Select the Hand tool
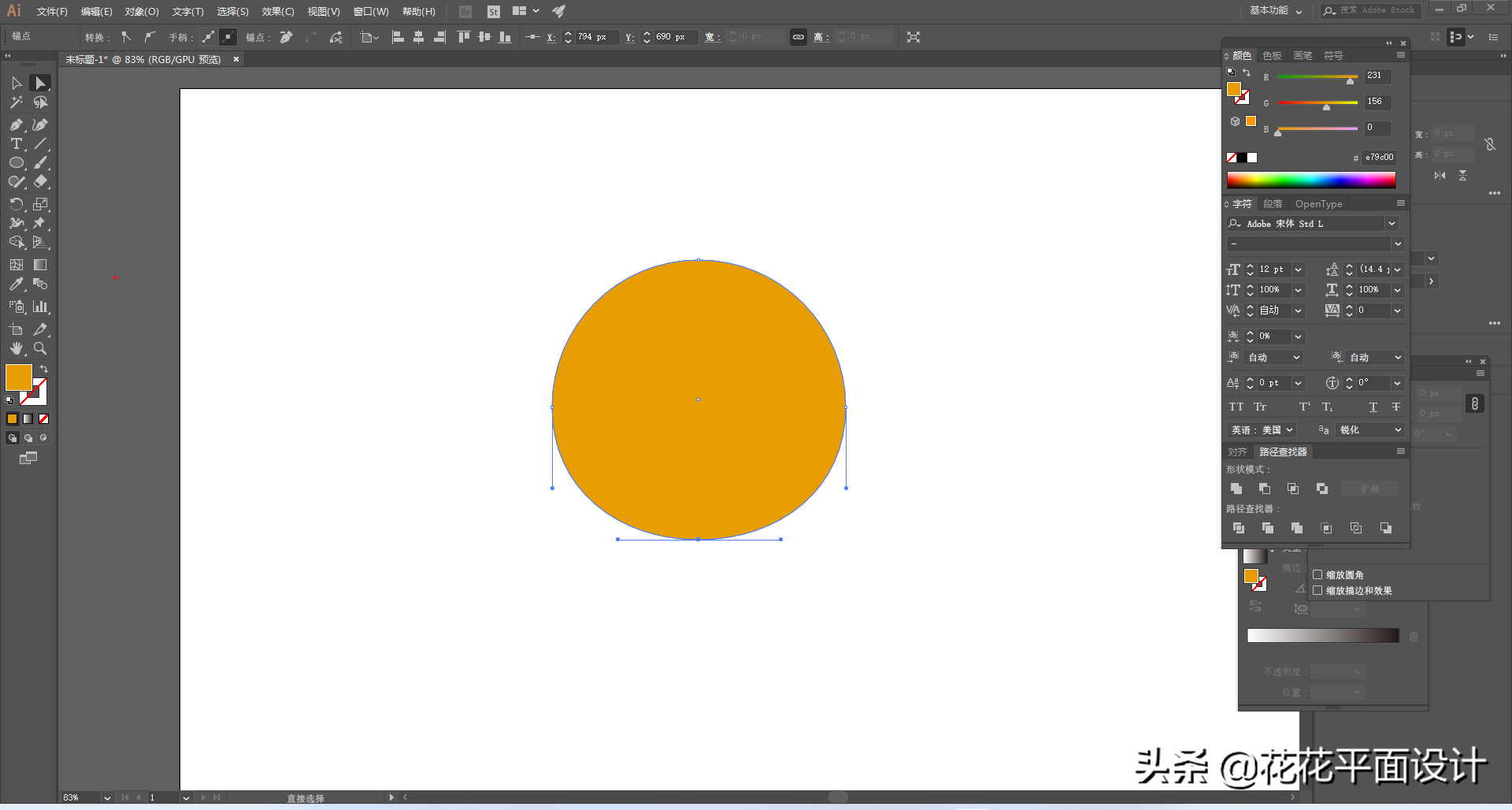This screenshot has width=1512, height=810. (x=16, y=348)
